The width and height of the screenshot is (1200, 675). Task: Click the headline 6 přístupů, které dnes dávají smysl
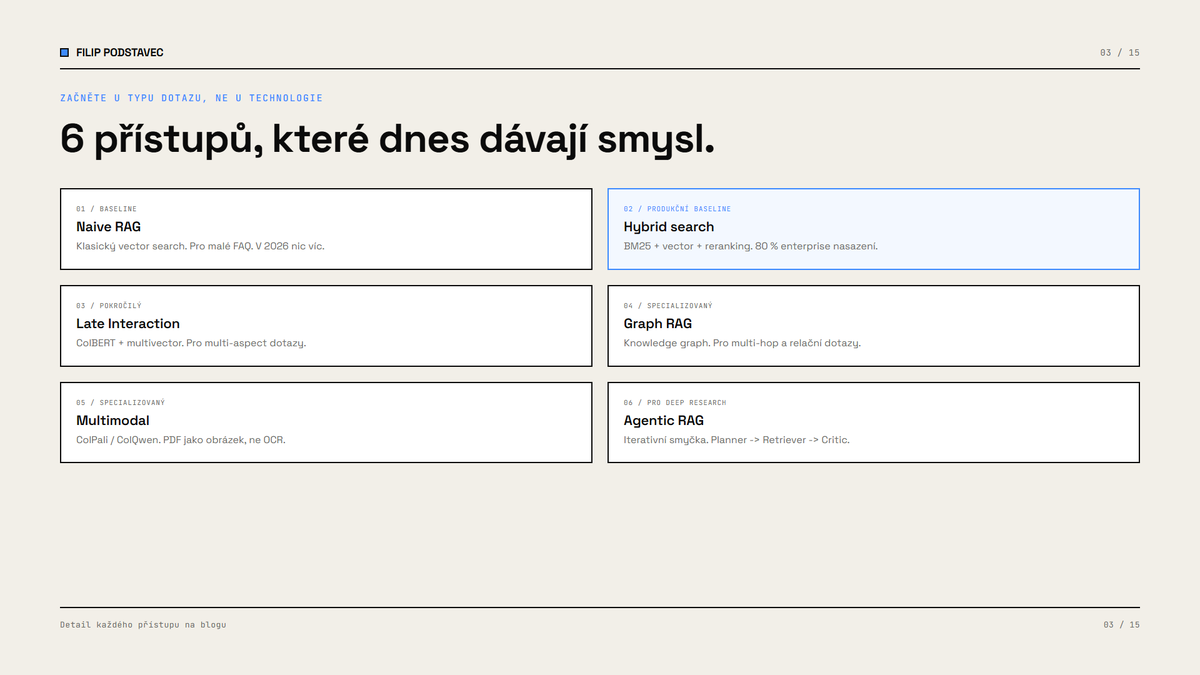tap(387, 139)
